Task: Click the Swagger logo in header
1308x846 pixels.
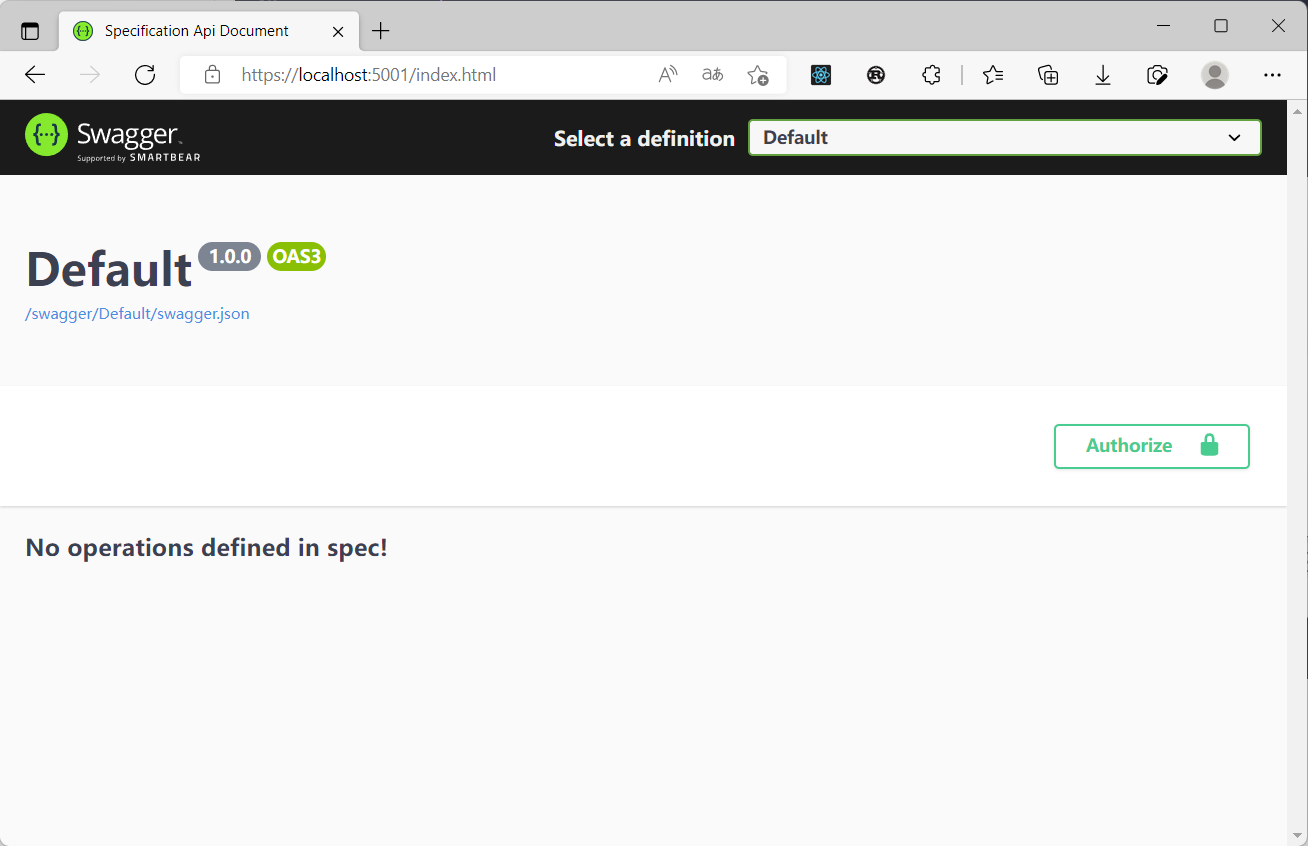Action: (x=113, y=137)
